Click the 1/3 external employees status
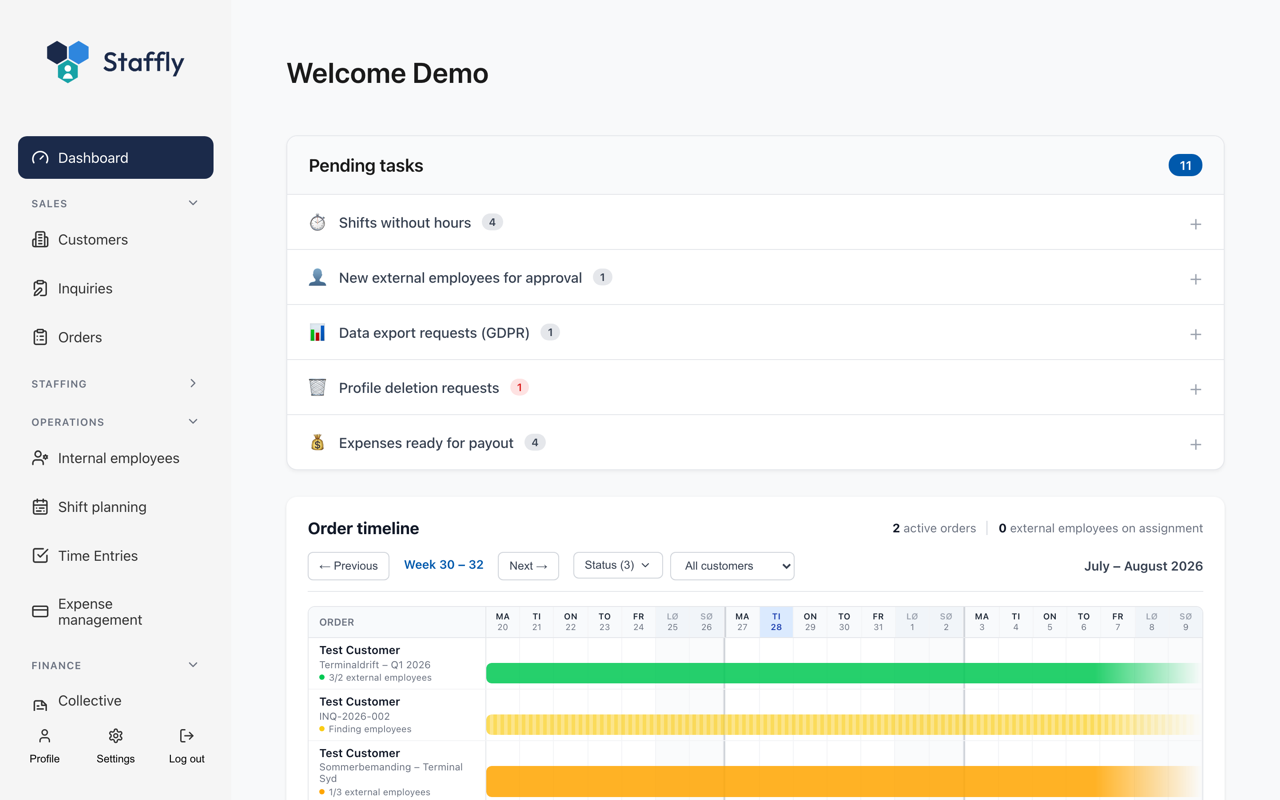The image size is (1280, 800). click(x=380, y=792)
